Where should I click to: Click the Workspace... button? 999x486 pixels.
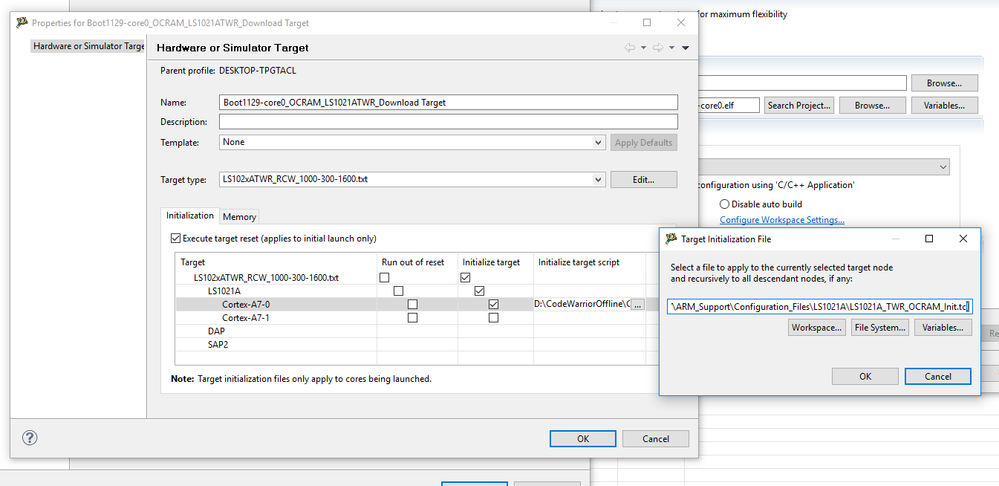pos(817,328)
